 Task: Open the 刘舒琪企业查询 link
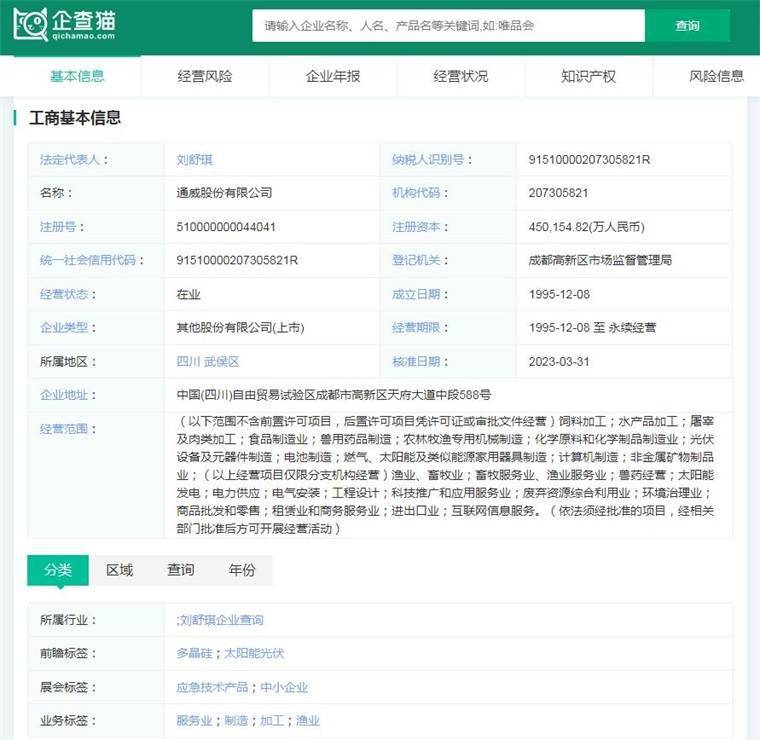[x=222, y=620]
